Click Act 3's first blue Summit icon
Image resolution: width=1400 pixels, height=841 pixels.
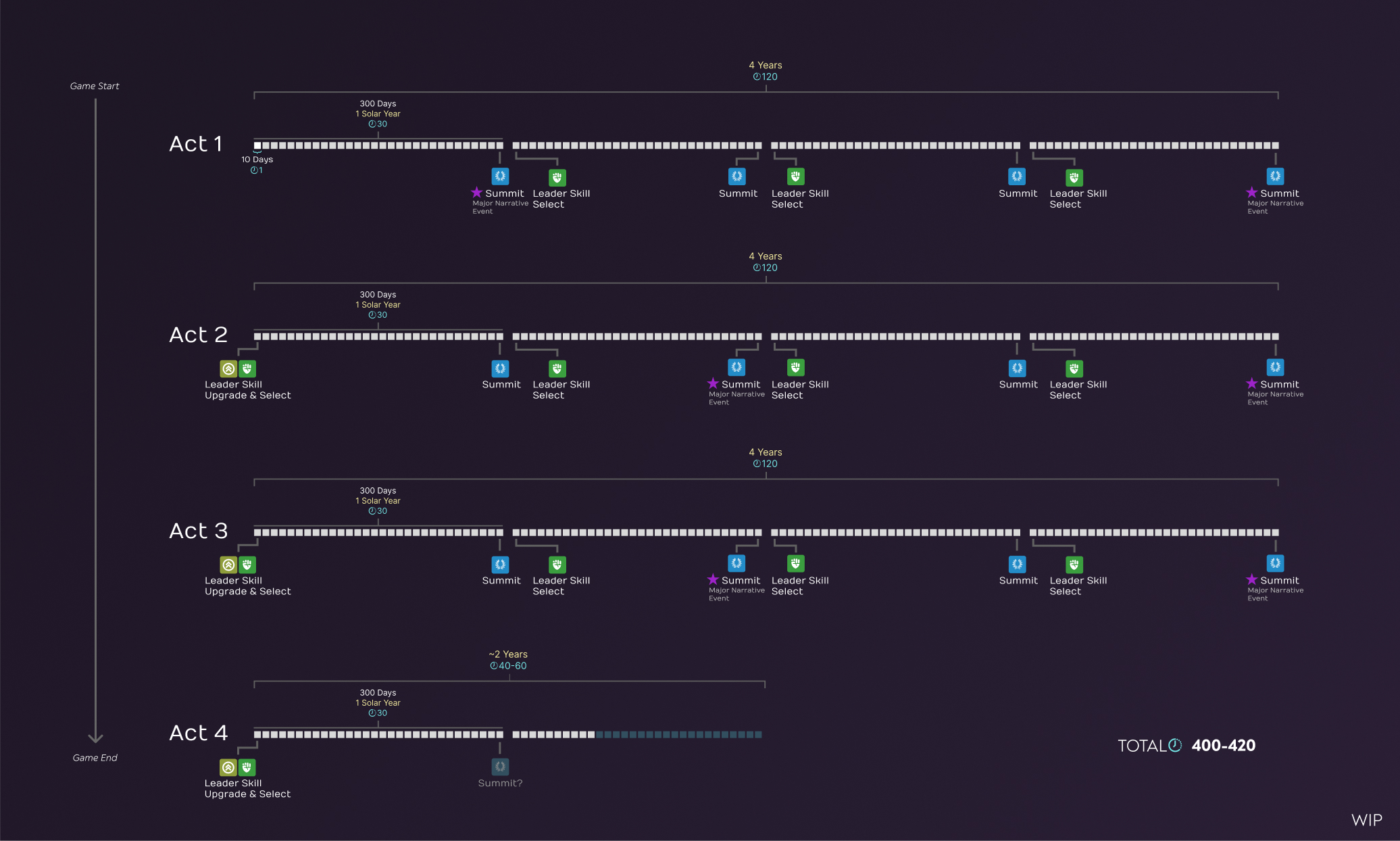500,564
